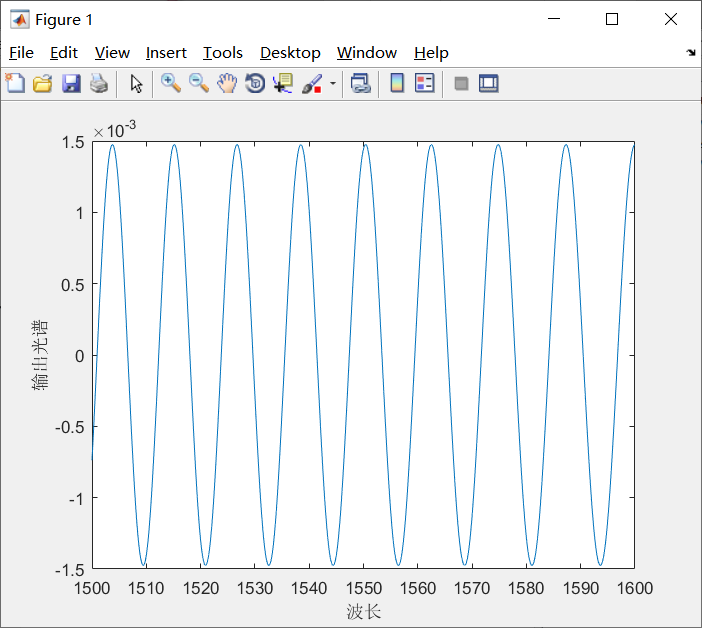Click the Link Plot icon
Screen dimensions: 702x628
click(x=361, y=84)
